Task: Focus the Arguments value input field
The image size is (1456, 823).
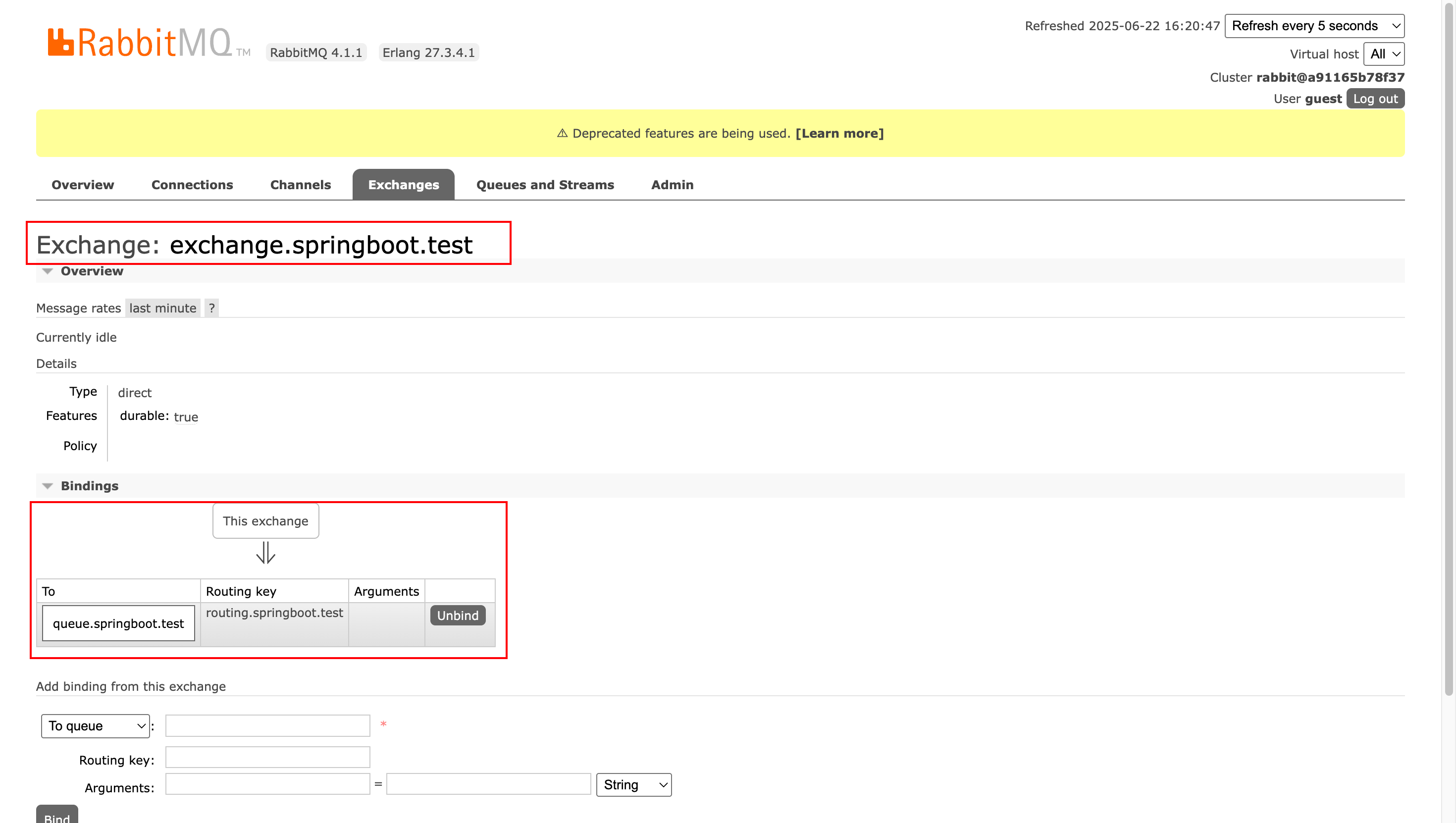Action: (x=489, y=784)
